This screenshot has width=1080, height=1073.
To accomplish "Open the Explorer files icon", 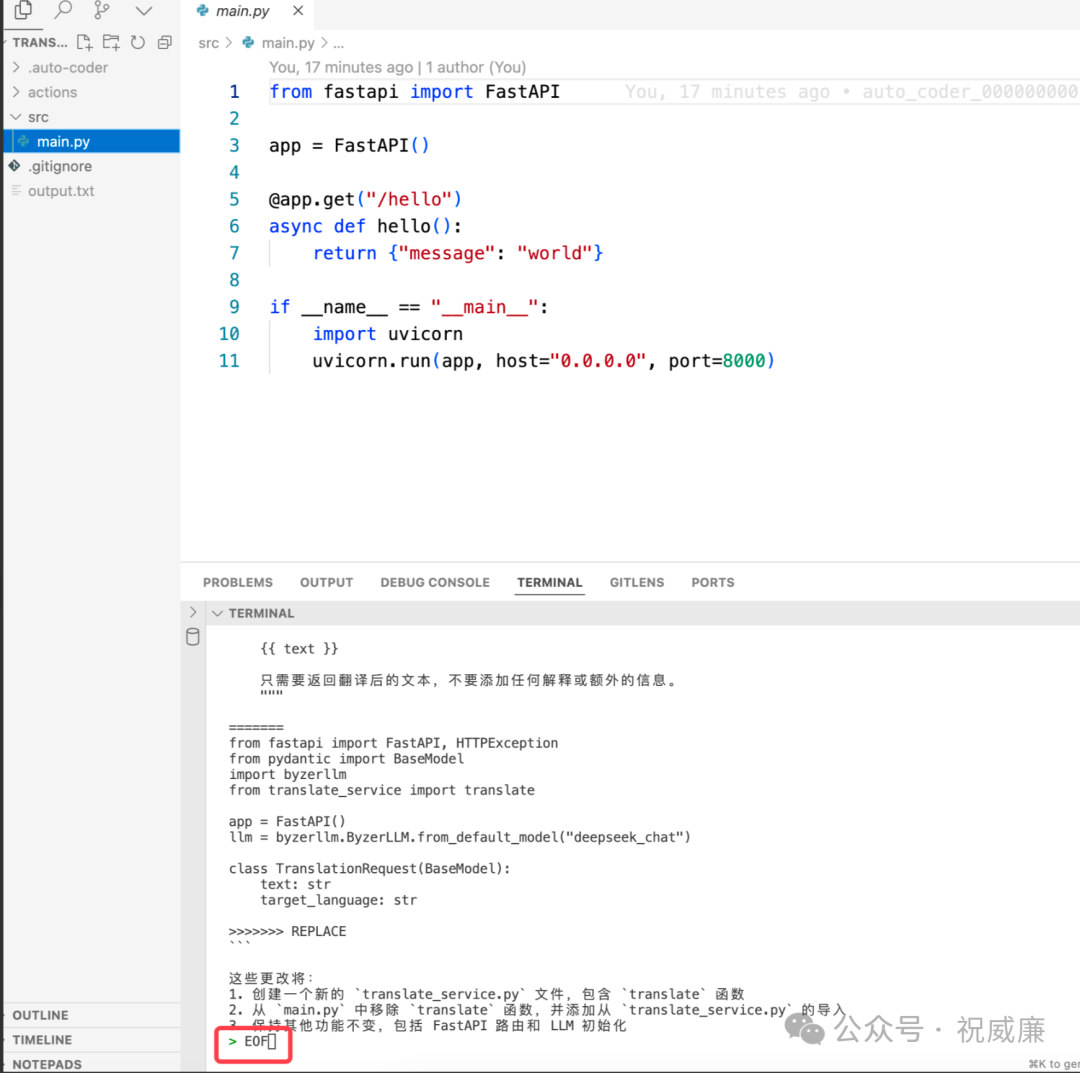I will 23,10.
